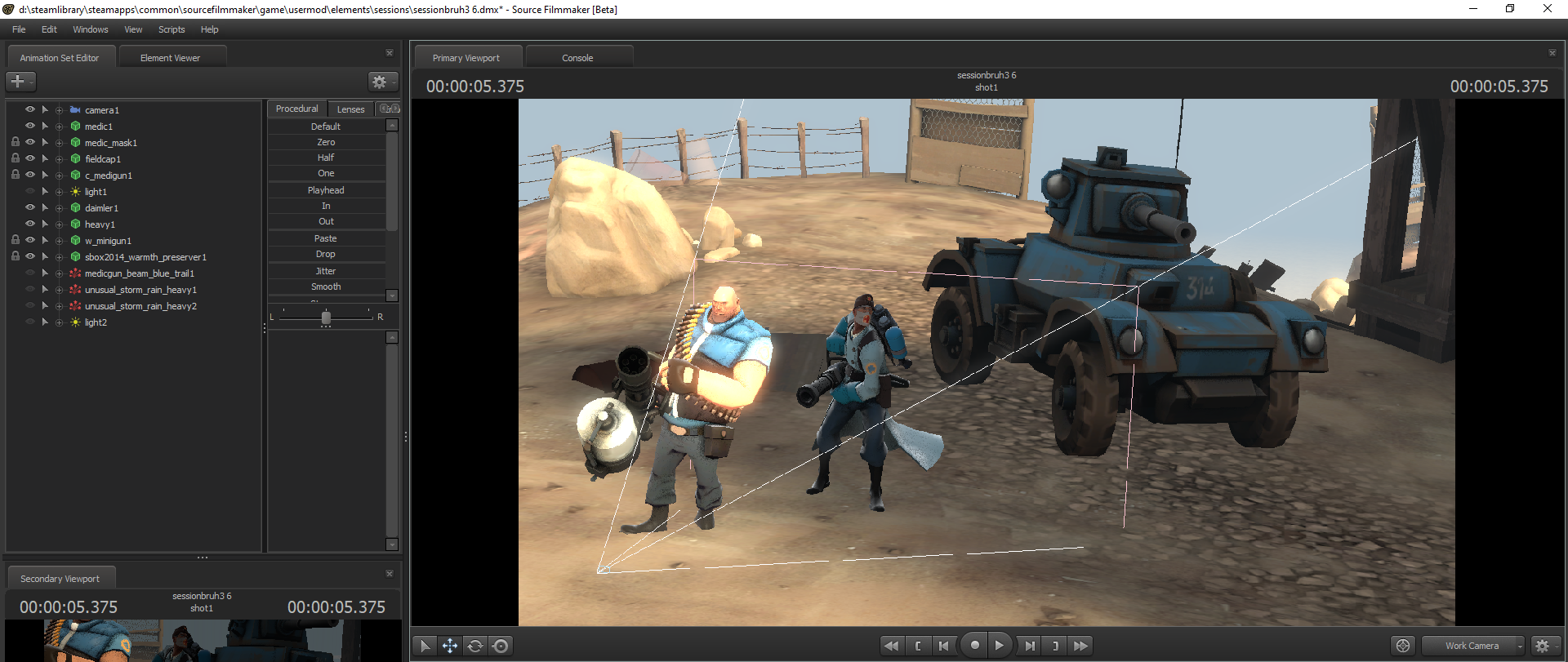
Task: Click the sun icon next to light1
Action: (x=75, y=192)
